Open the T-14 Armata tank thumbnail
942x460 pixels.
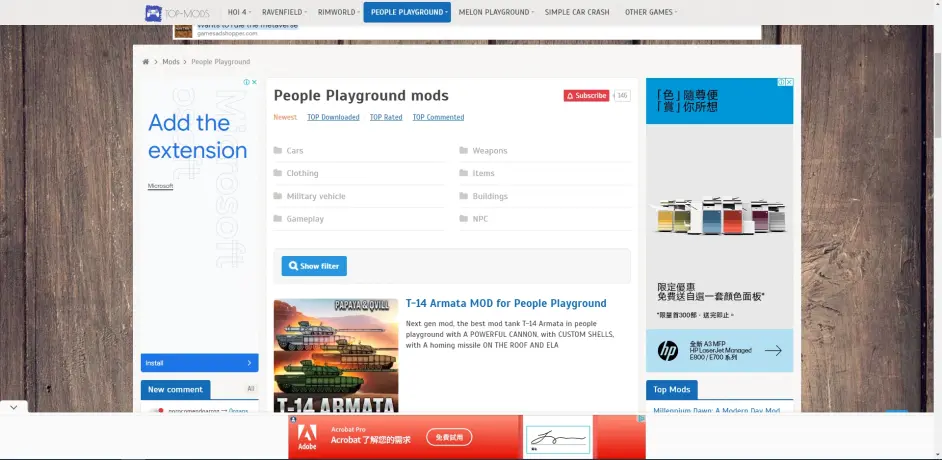click(x=336, y=356)
